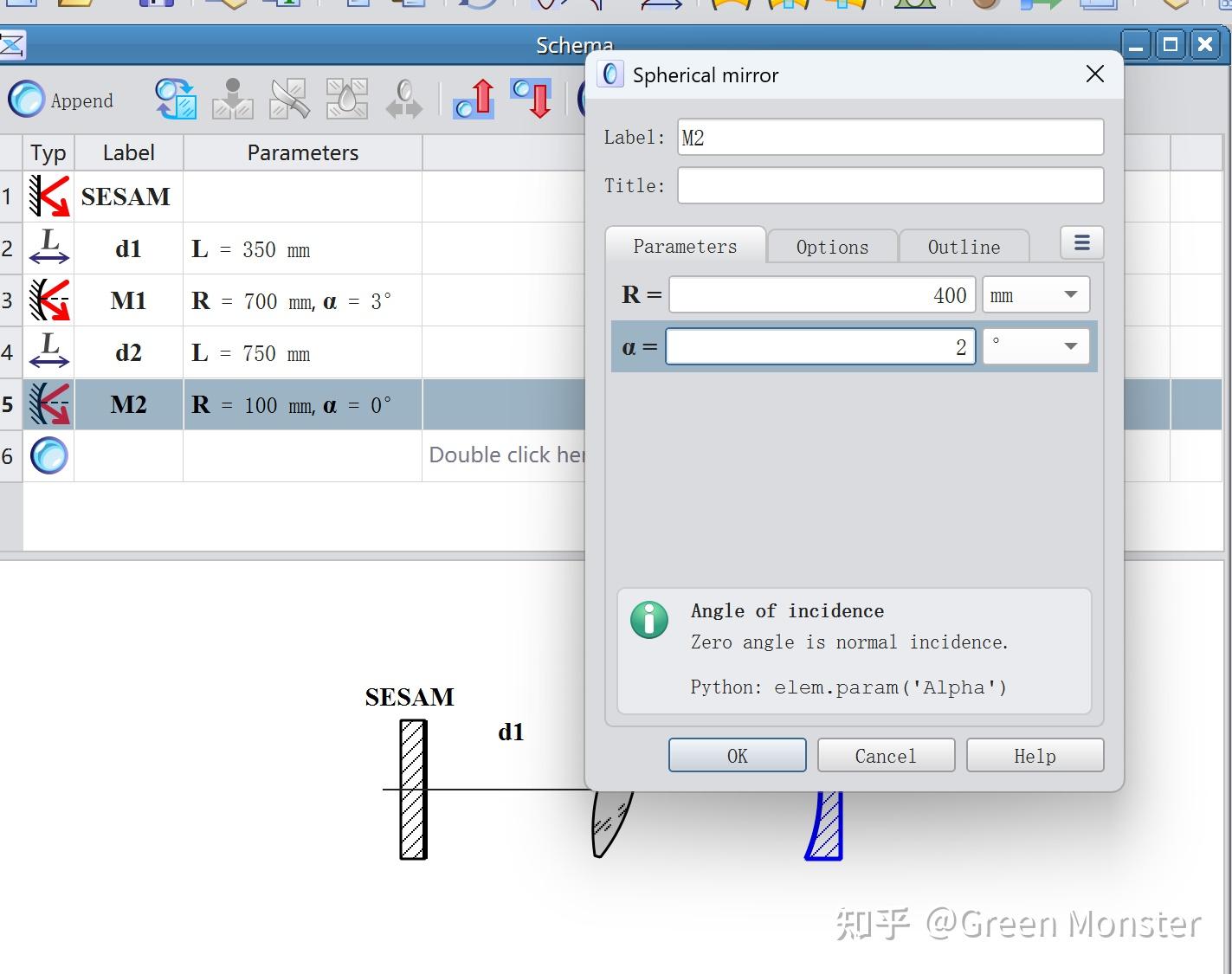
Task: Click the merge ranges droplet icon
Action: pos(346,99)
